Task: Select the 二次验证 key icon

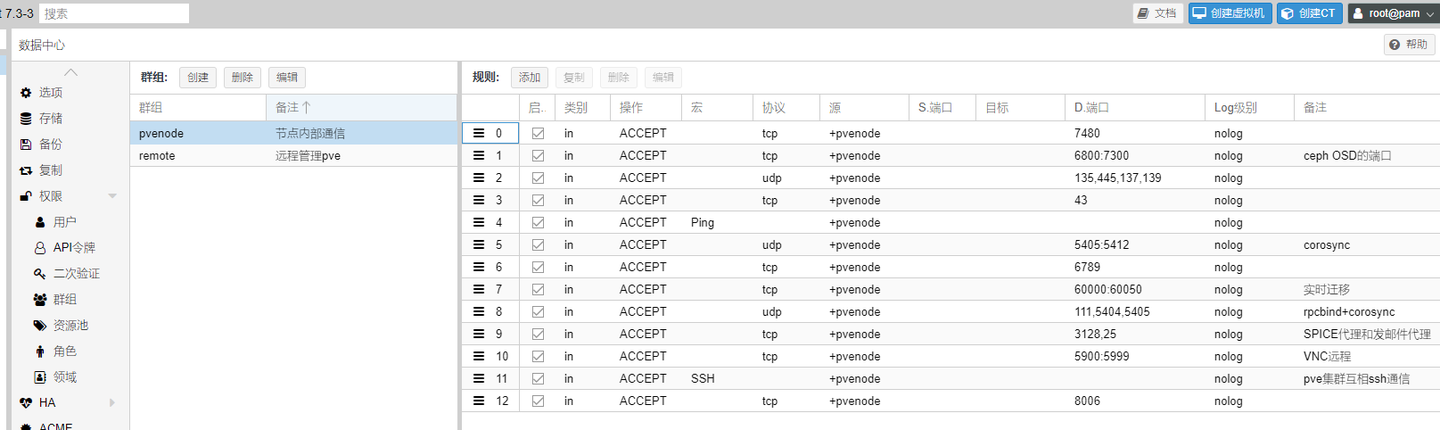Action: pyautogui.click(x=40, y=274)
